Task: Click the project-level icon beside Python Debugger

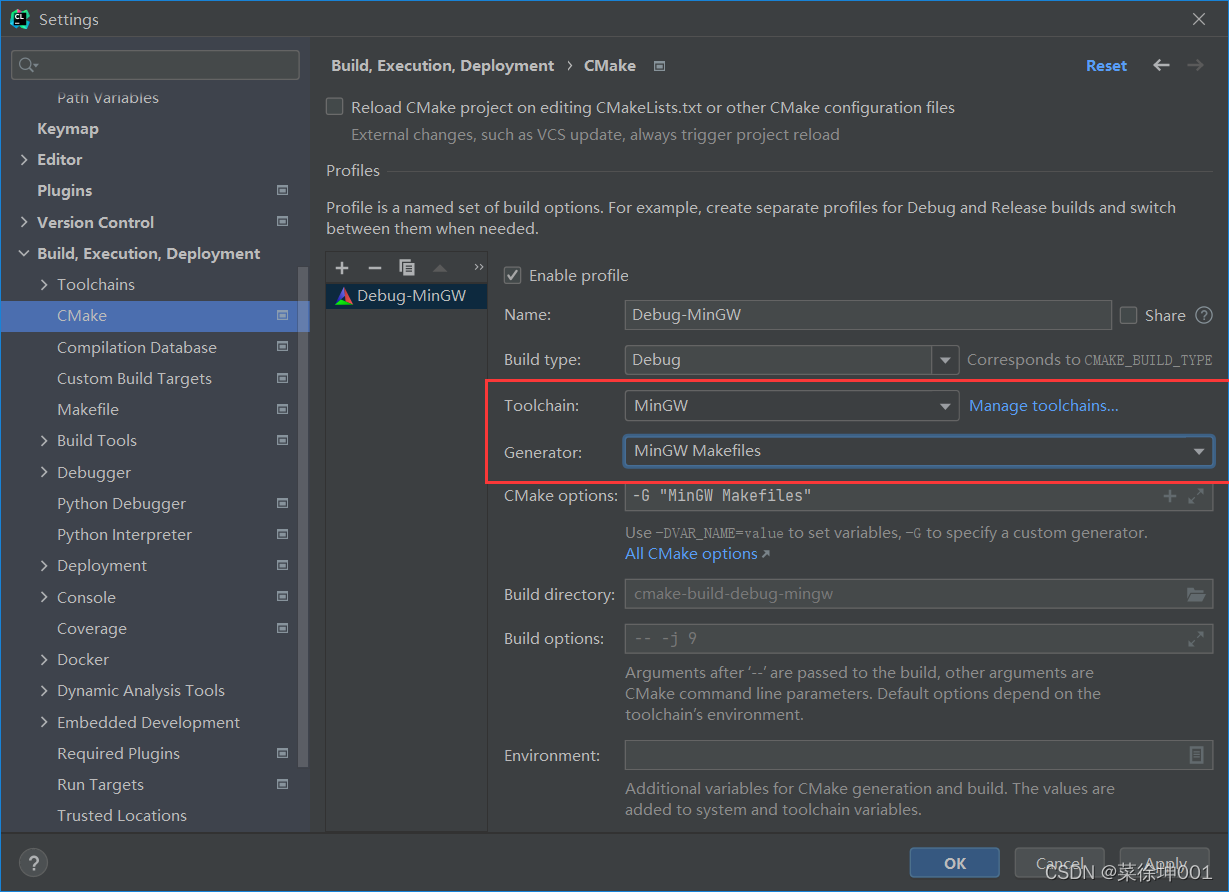Action: 282,503
